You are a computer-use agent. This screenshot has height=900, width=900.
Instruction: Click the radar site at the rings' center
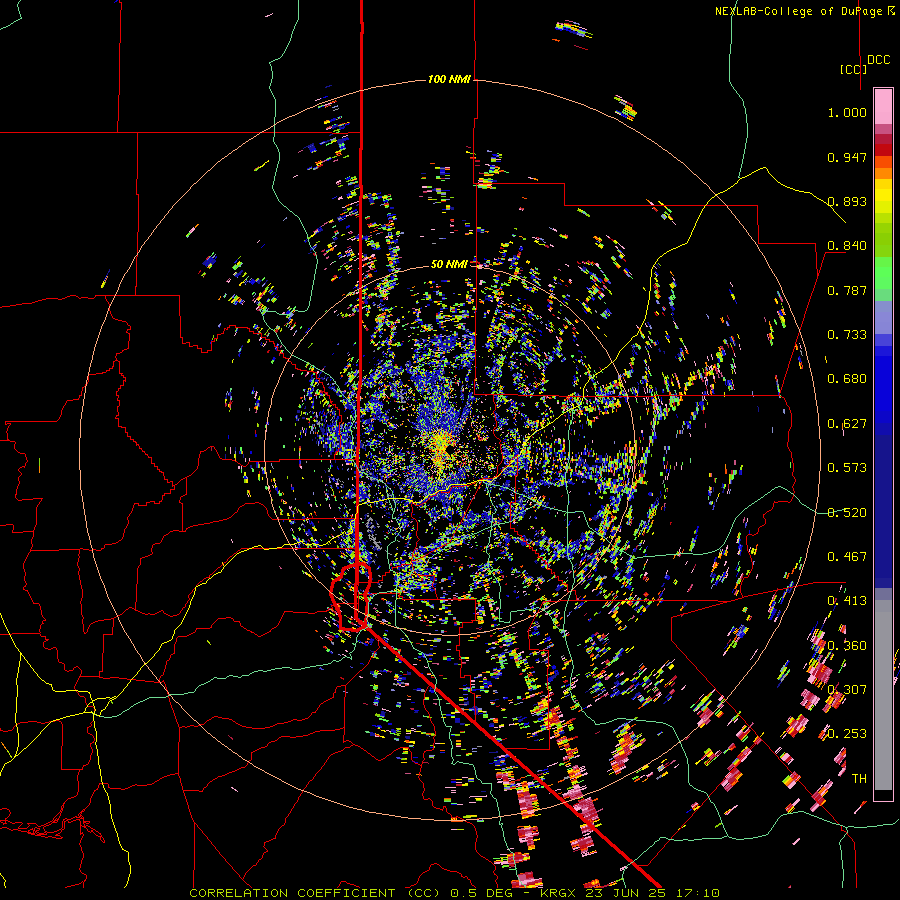(x=449, y=450)
